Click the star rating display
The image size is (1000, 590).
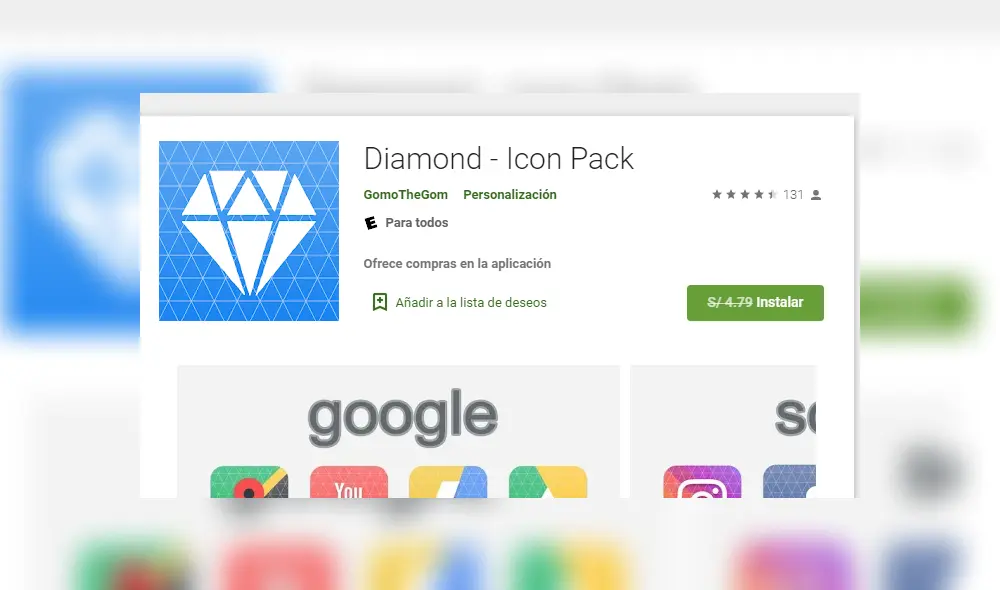(744, 195)
